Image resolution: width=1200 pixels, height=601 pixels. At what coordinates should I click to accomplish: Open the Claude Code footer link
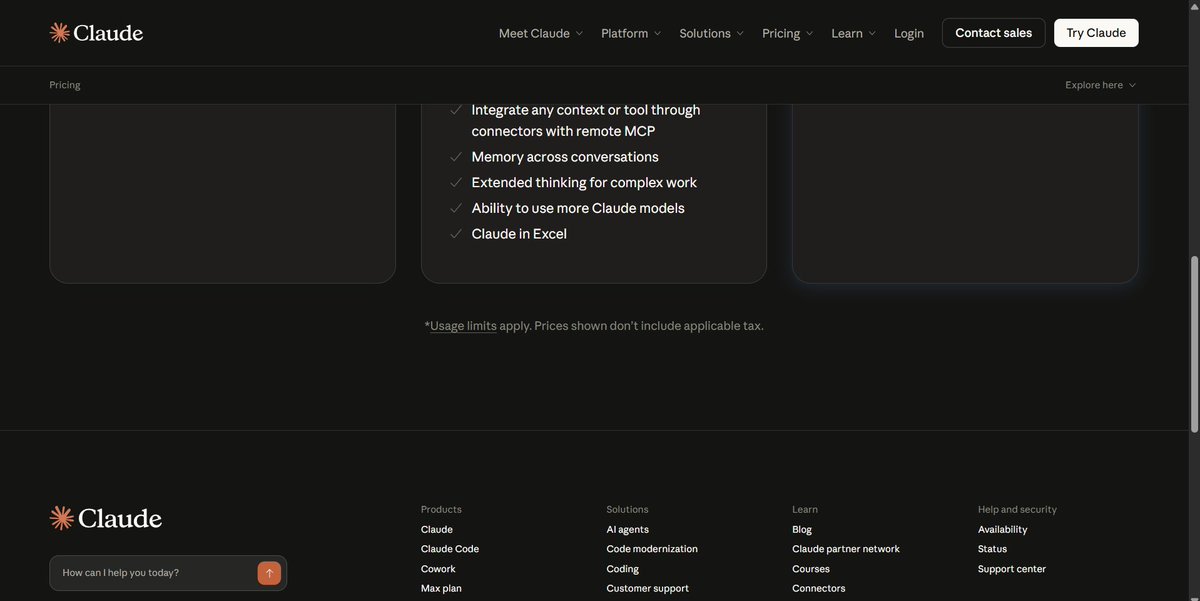450,549
